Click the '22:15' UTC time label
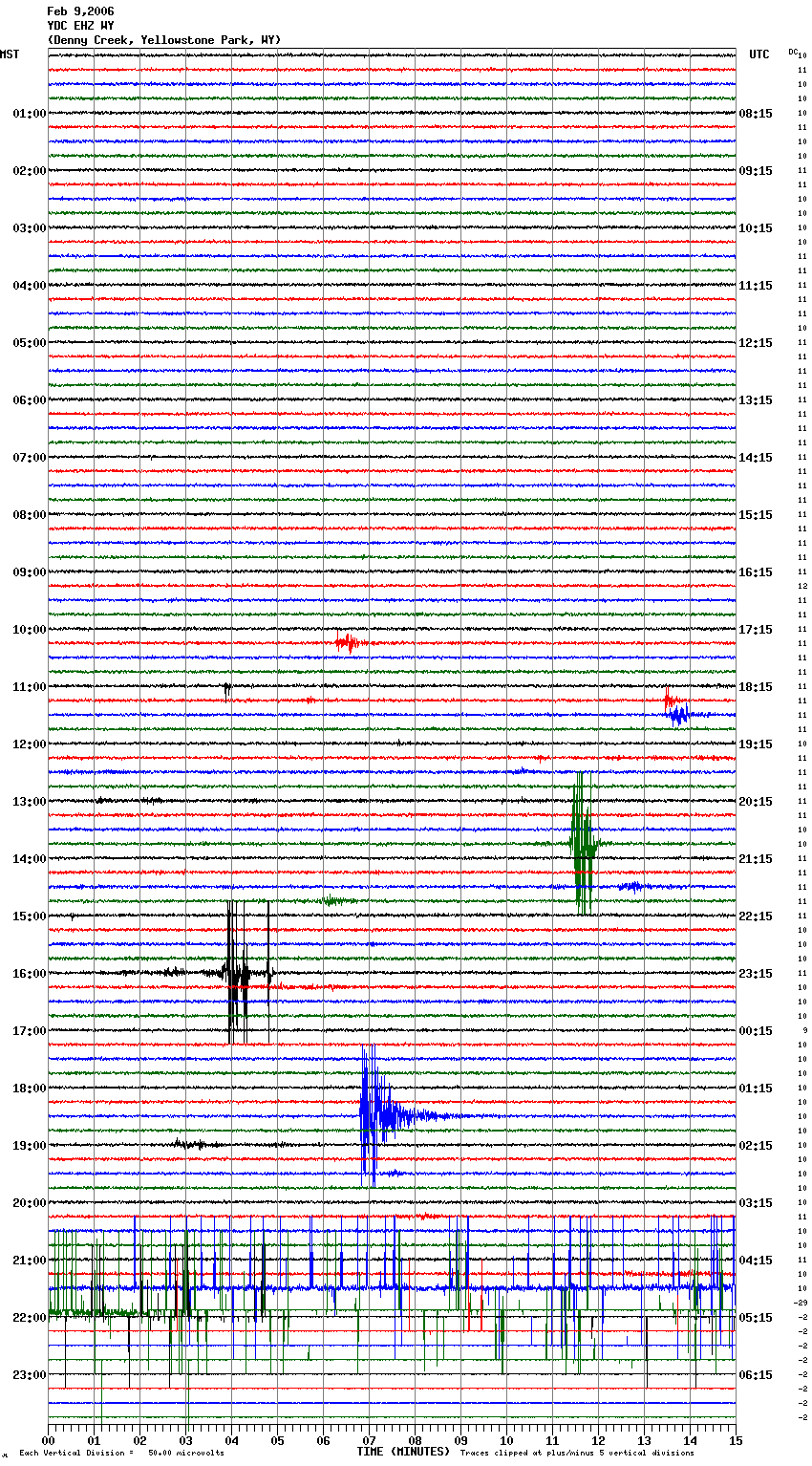Screen dimensions: 812x1466 pyautogui.click(x=756, y=916)
